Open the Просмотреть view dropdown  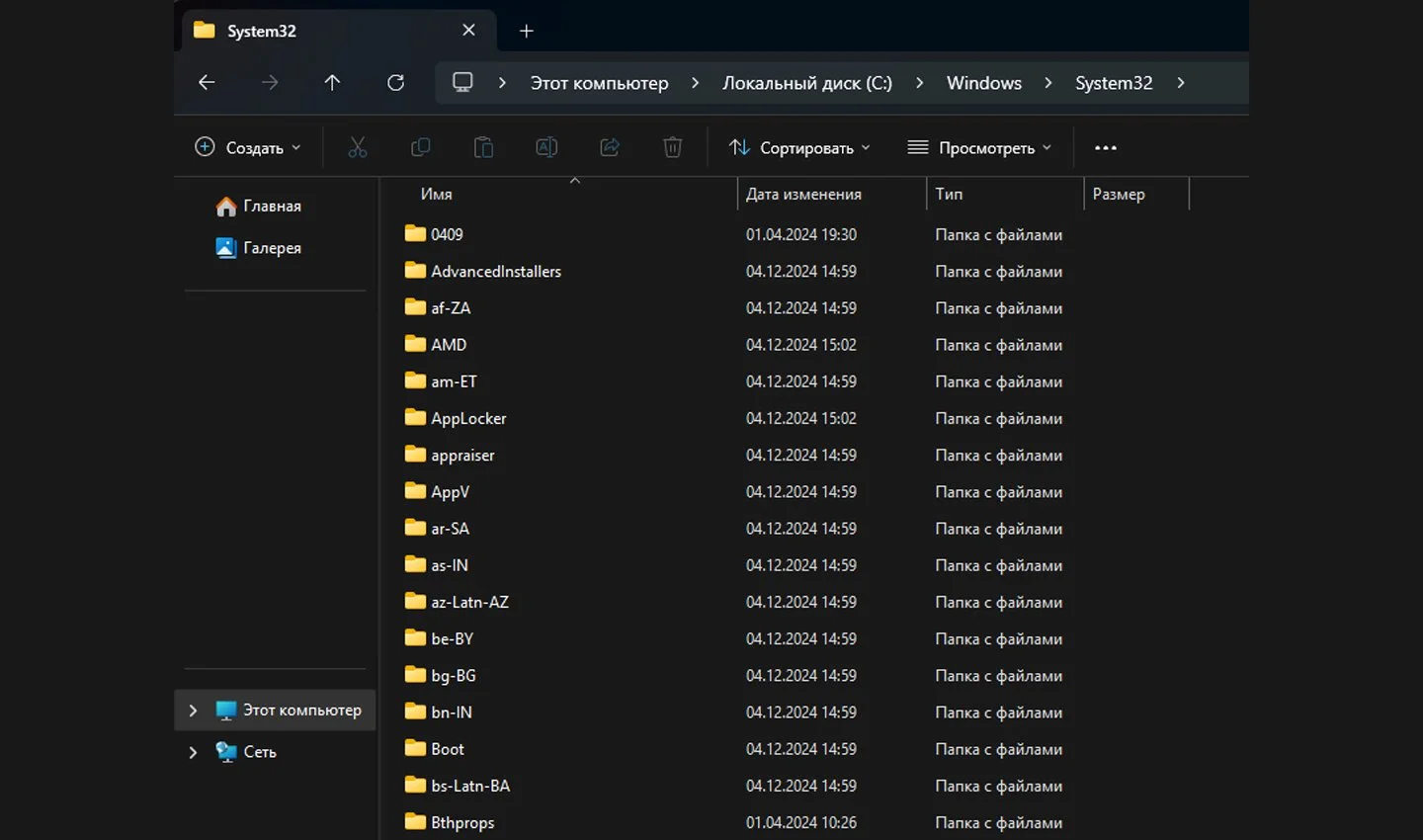click(x=980, y=147)
